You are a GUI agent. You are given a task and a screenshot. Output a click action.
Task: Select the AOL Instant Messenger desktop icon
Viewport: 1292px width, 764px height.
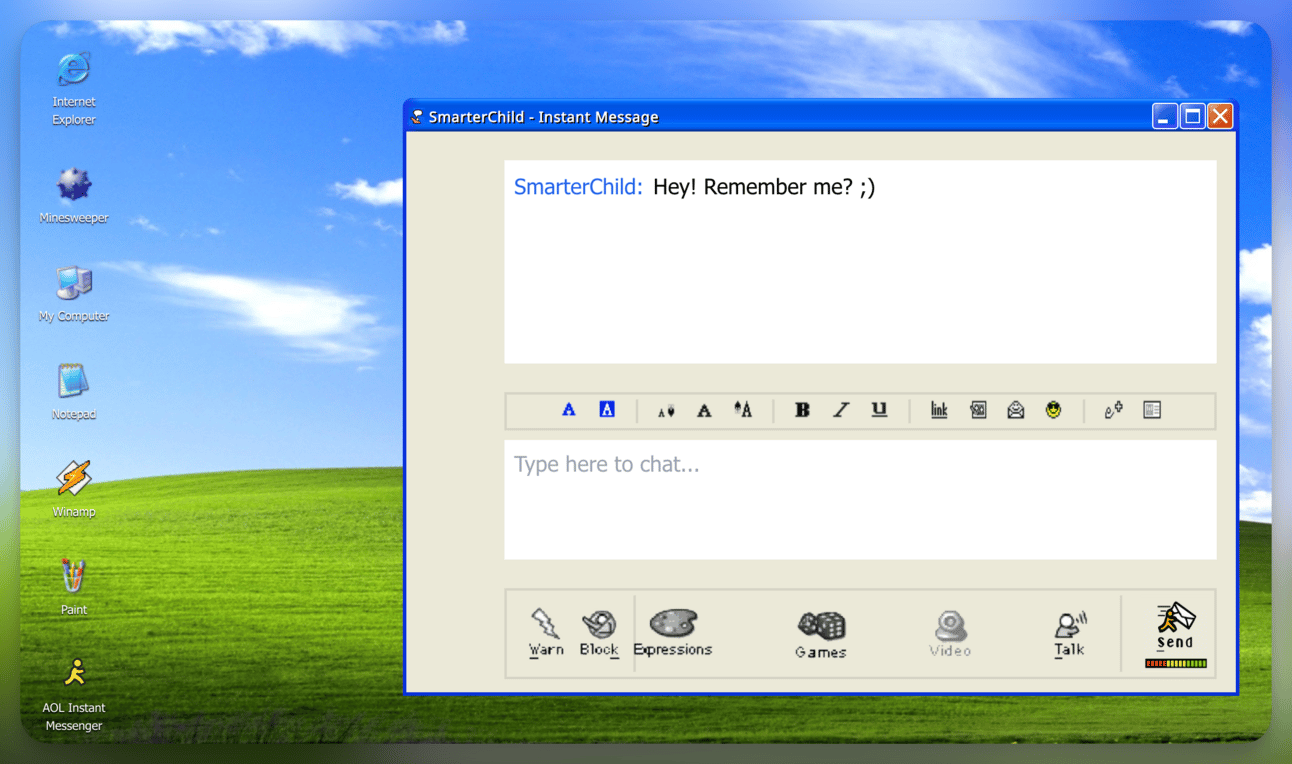(x=74, y=695)
